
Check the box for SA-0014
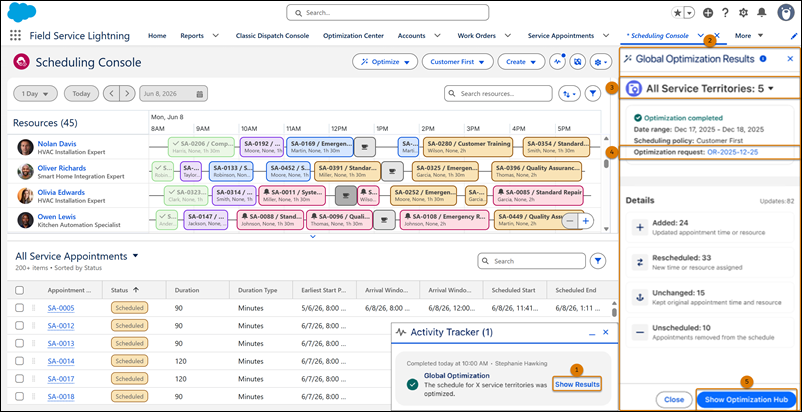[x=19, y=361]
